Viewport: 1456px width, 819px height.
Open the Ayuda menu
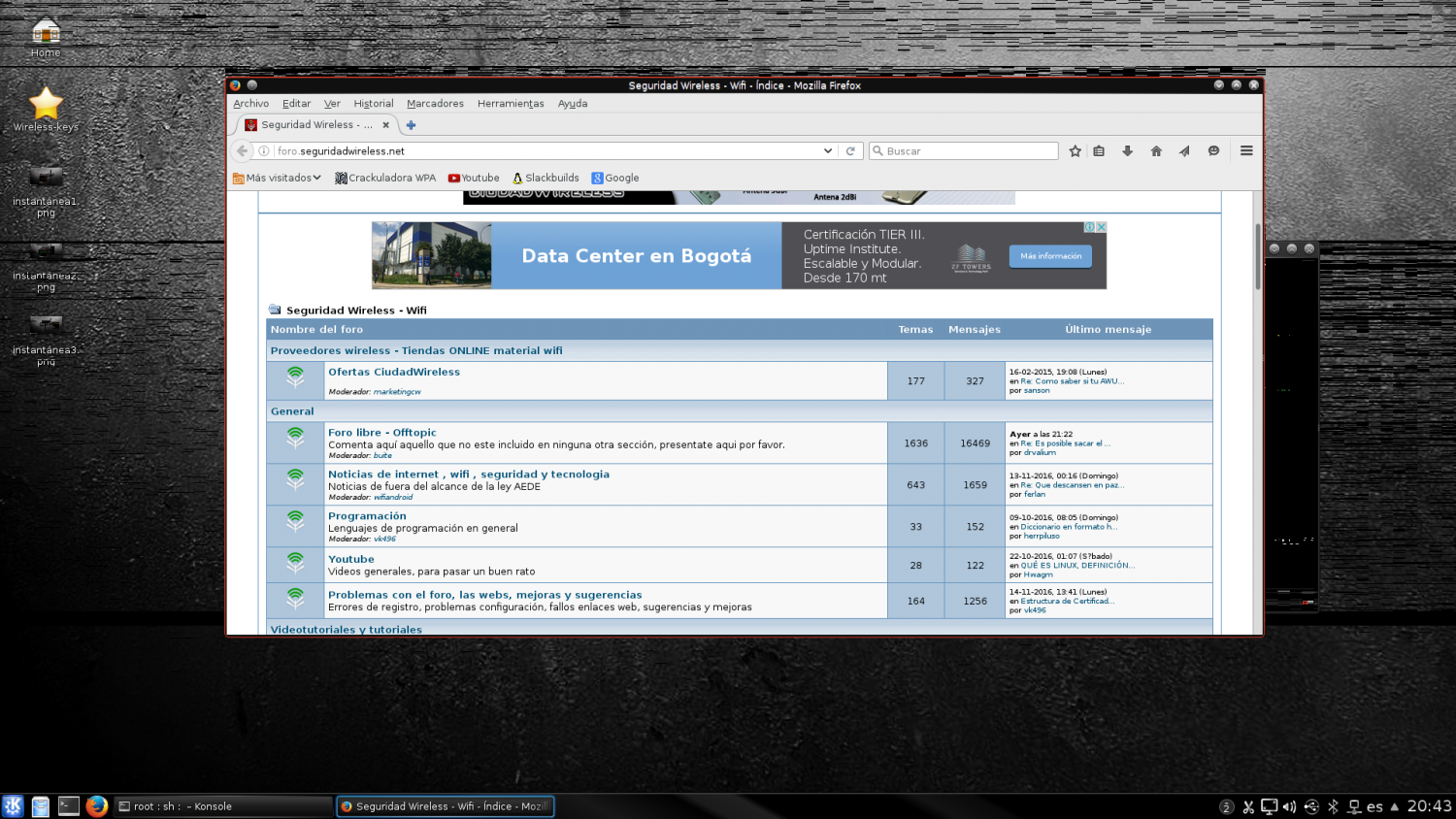click(573, 104)
